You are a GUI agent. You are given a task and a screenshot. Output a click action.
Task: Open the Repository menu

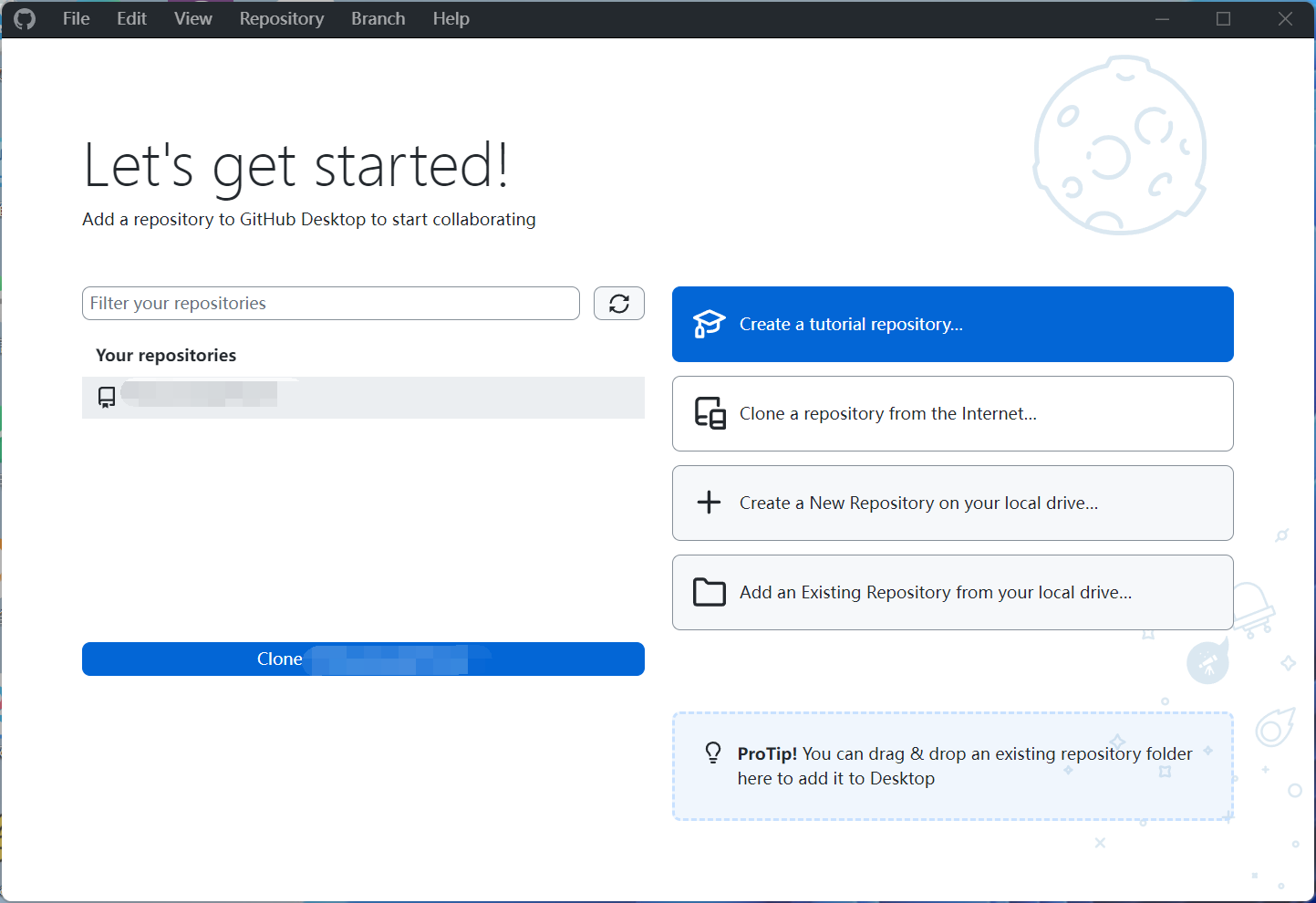point(282,19)
